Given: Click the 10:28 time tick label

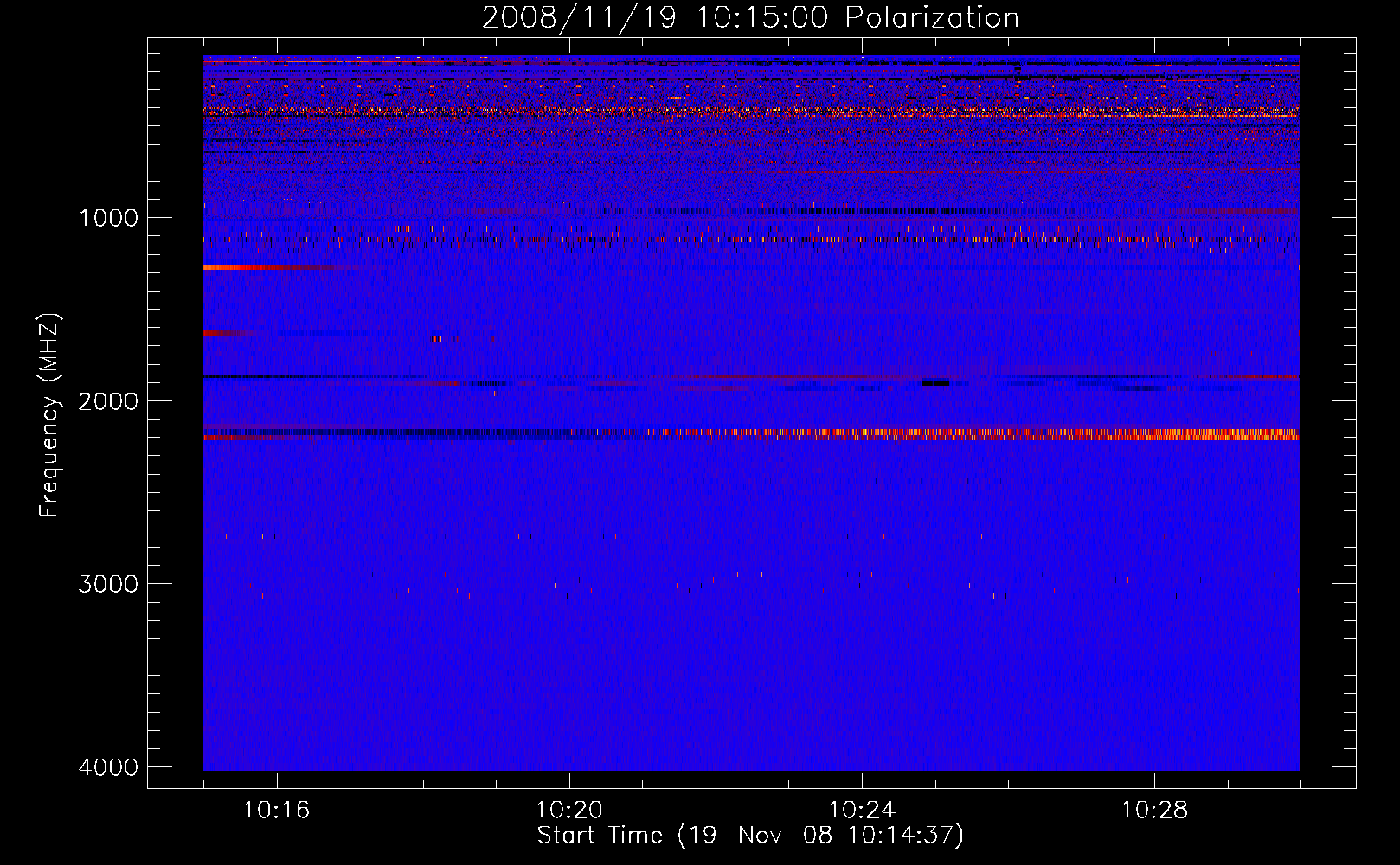Looking at the screenshot, I should [1154, 811].
